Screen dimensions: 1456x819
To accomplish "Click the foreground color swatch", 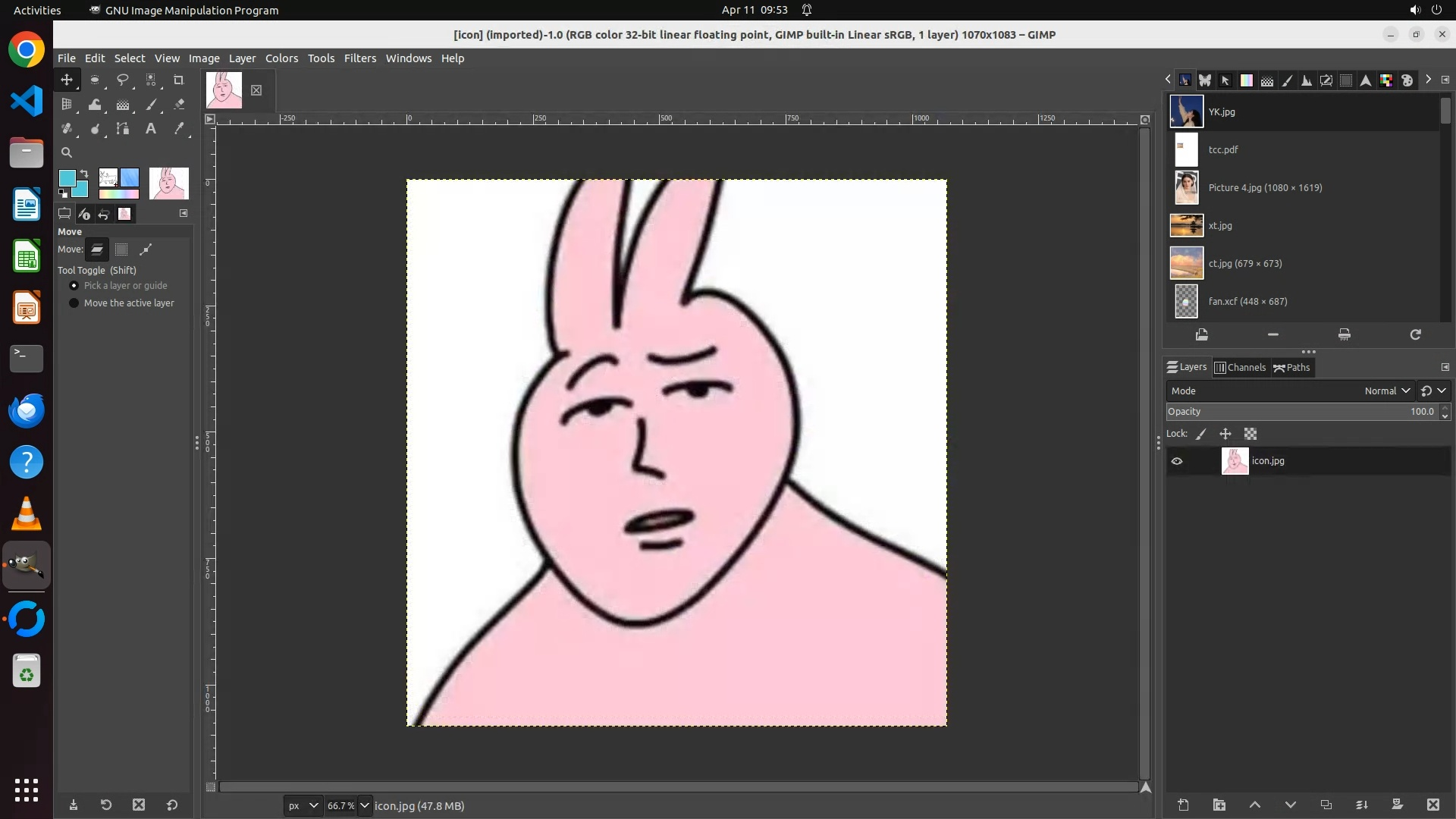I will tap(67, 178).
